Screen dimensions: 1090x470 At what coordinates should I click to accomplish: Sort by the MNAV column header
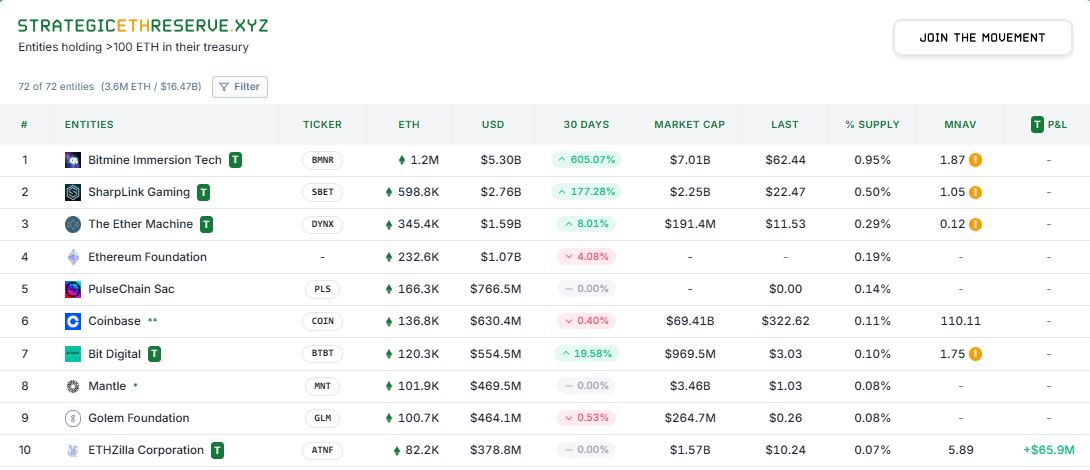tap(960, 125)
